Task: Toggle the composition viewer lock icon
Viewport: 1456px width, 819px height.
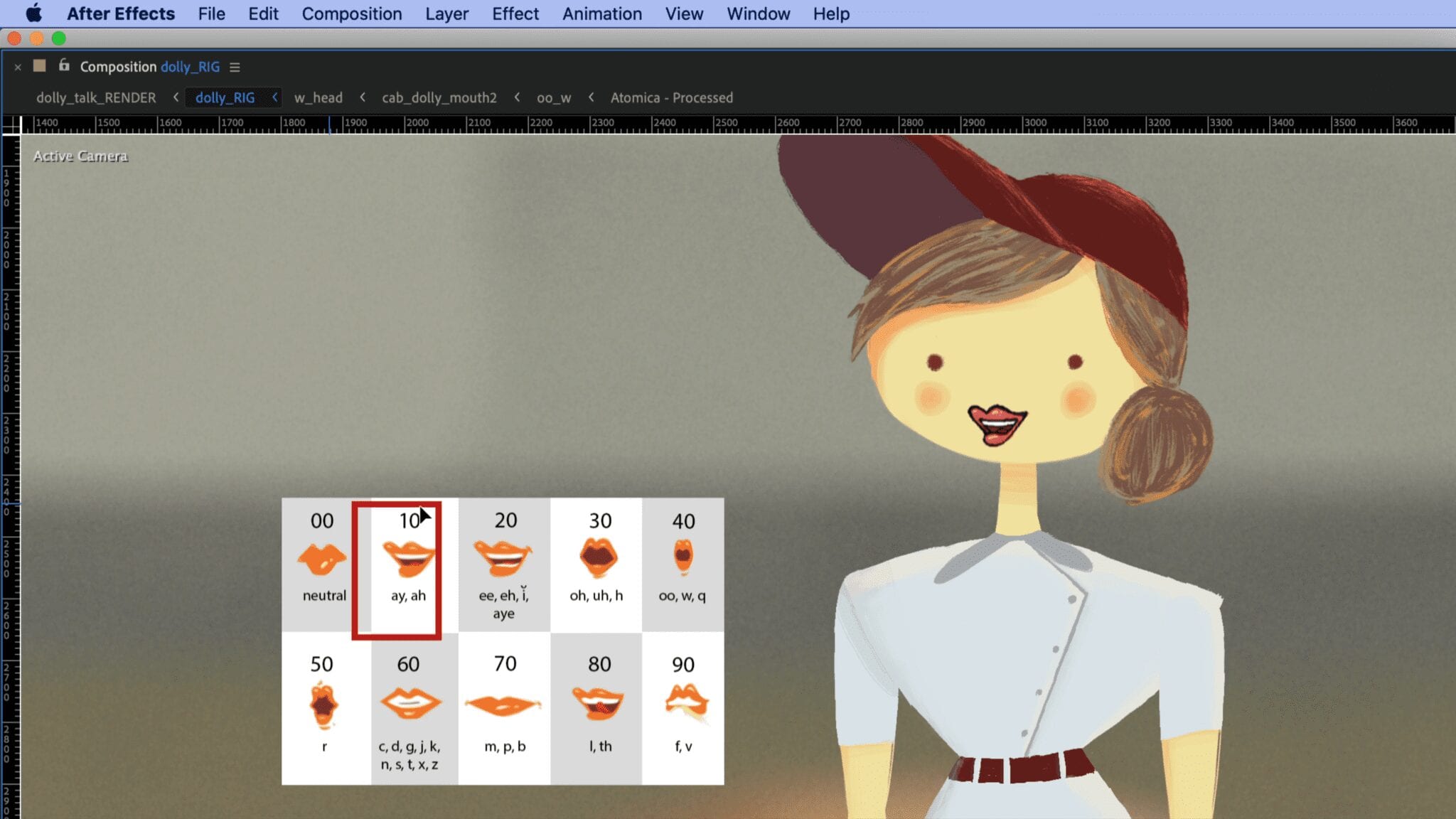Action: pyautogui.click(x=64, y=65)
